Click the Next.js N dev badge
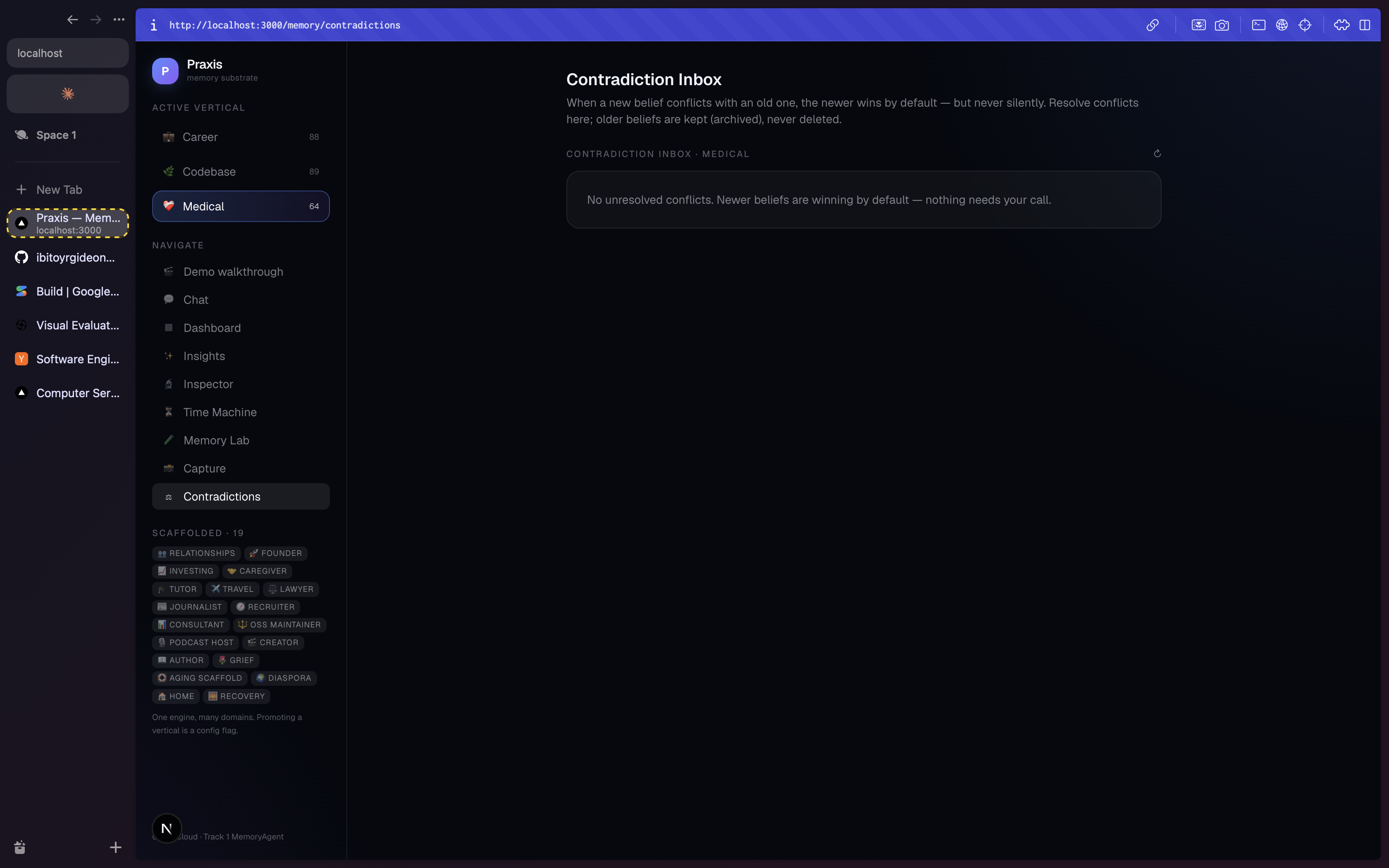This screenshot has height=868, width=1389. (x=167, y=828)
